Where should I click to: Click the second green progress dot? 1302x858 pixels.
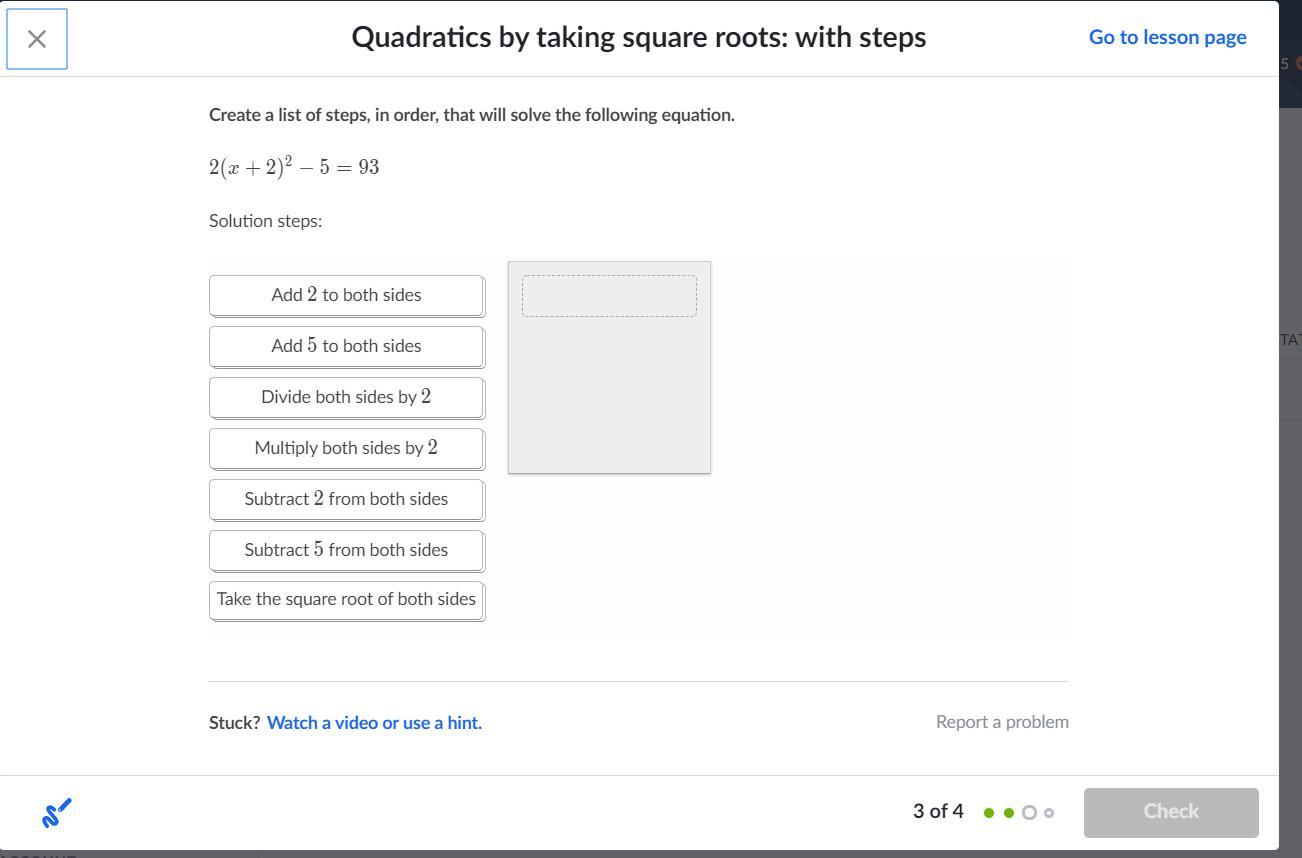1009,813
